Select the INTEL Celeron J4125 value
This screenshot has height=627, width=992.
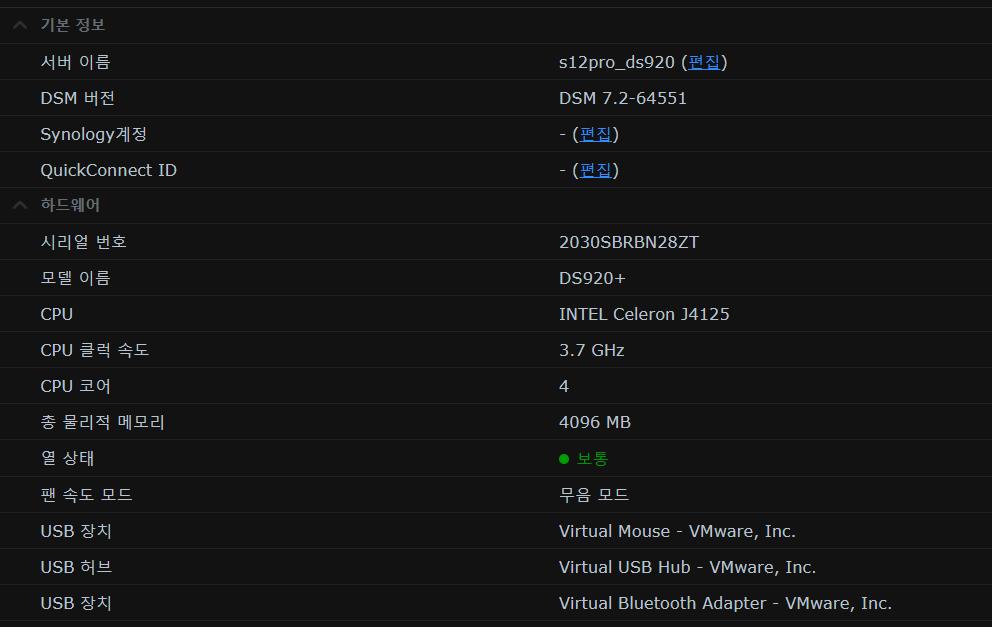(643, 314)
